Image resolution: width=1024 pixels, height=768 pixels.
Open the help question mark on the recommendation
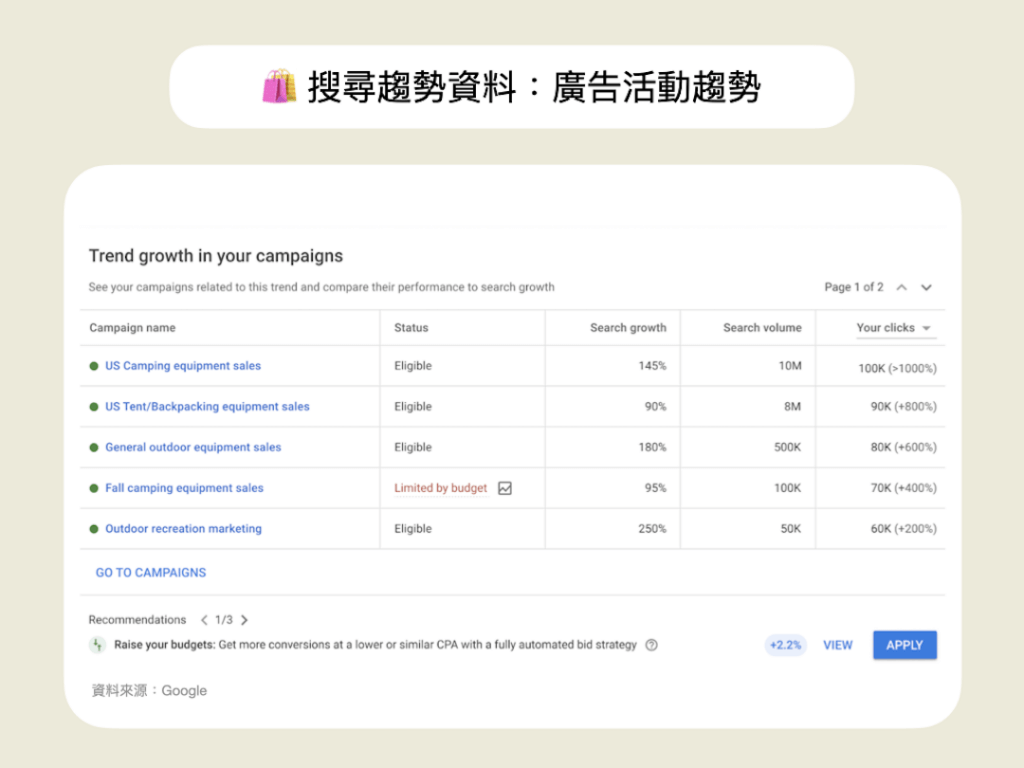(x=652, y=644)
